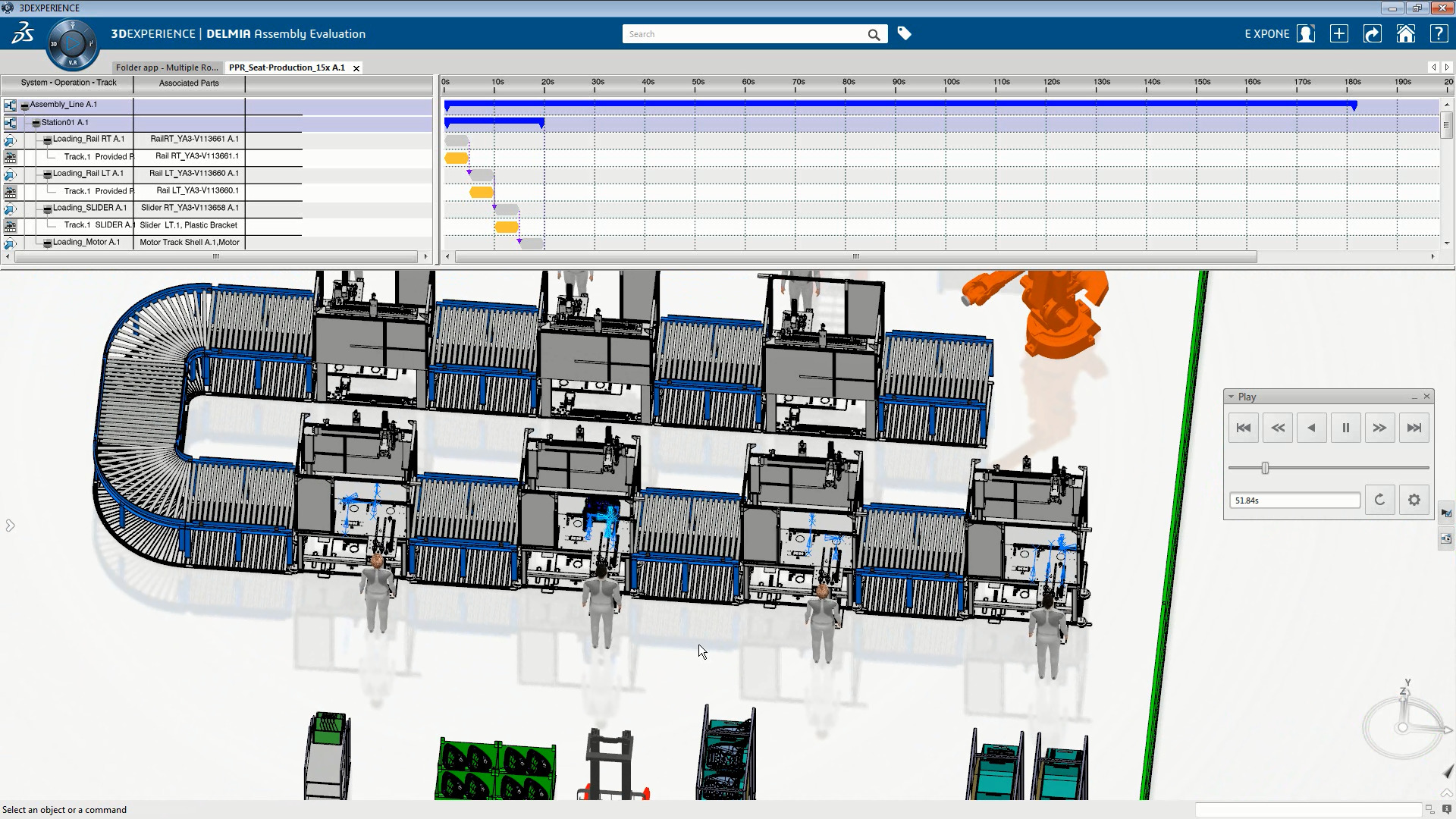Viewport: 1456px width, 819px height.
Task: Click the share arrow icon
Action: (1373, 34)
